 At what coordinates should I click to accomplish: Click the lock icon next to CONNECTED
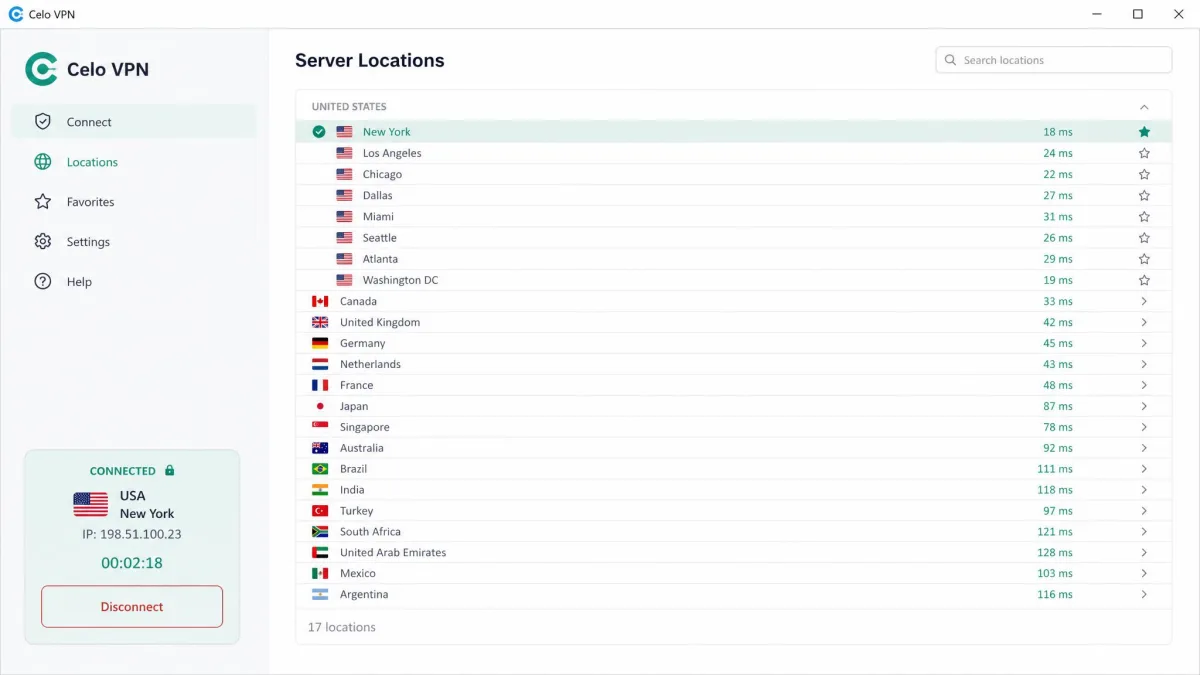169,470
